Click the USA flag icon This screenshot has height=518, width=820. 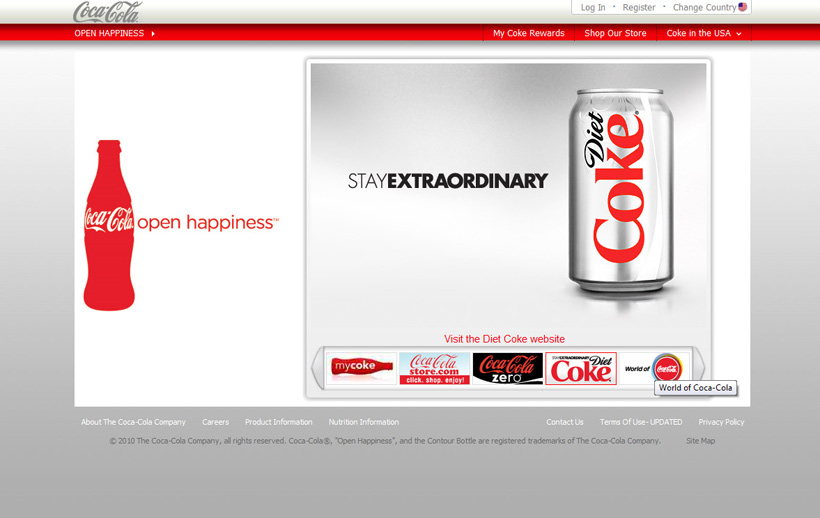pos(742,7)
